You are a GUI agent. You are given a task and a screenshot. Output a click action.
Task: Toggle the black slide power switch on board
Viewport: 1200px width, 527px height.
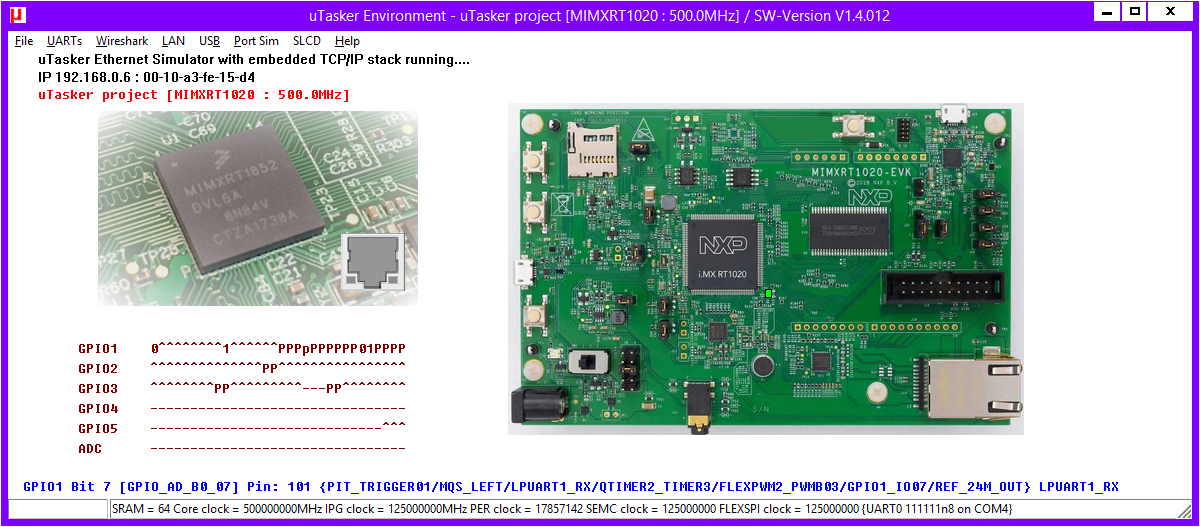(588, 360)
